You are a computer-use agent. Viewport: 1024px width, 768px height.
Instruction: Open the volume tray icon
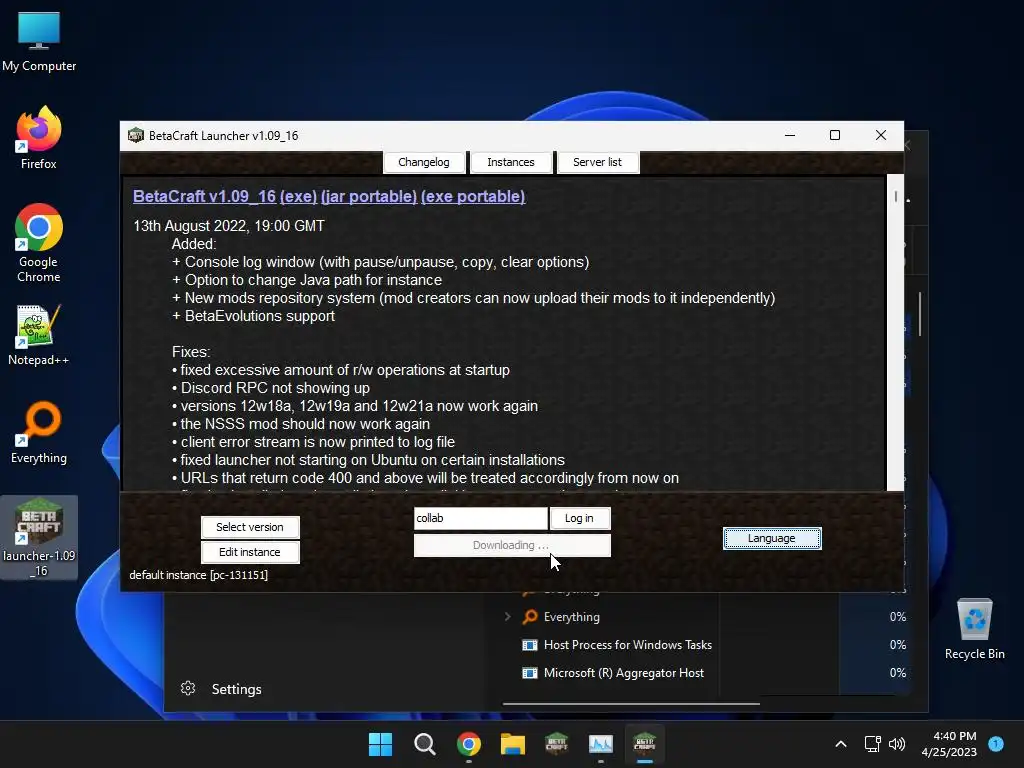[x=897, y=744]
